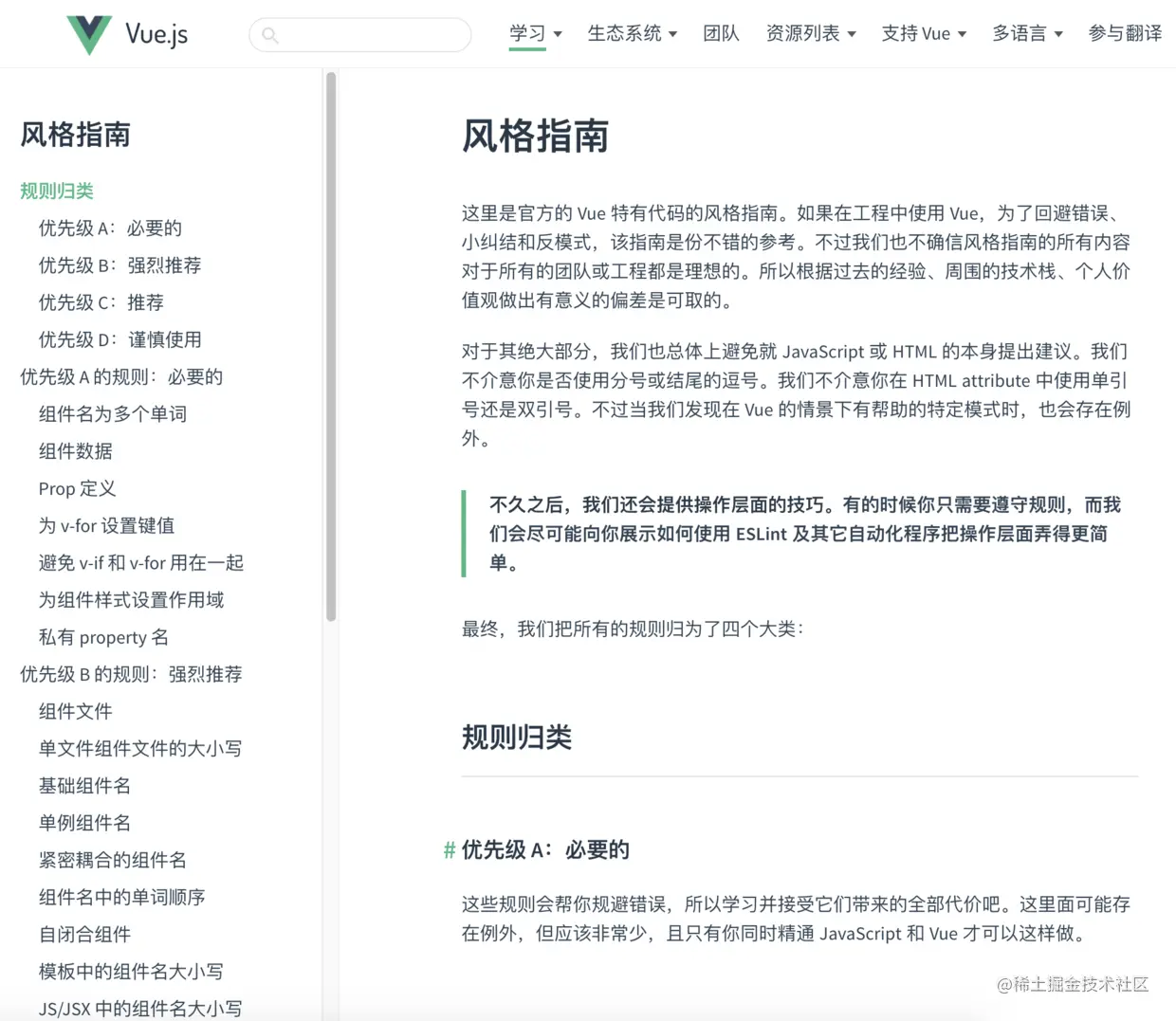Open sidebar link 组件数据
Viewport: 1176px width, 1021px height.
75,451
